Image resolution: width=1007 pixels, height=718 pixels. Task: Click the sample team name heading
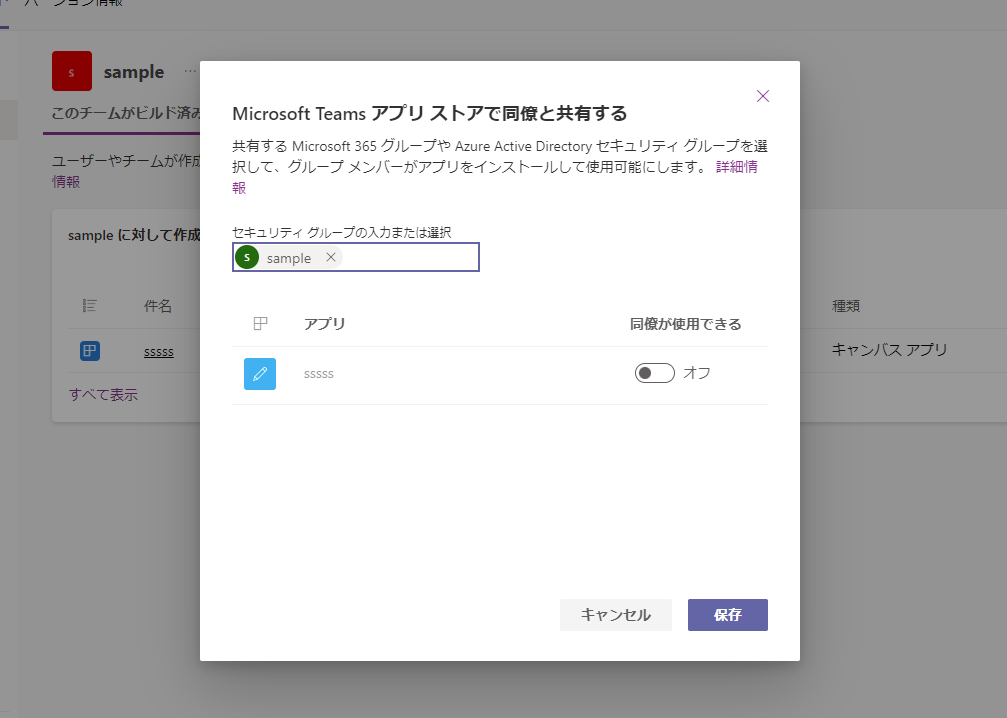(x=134, y=72)
